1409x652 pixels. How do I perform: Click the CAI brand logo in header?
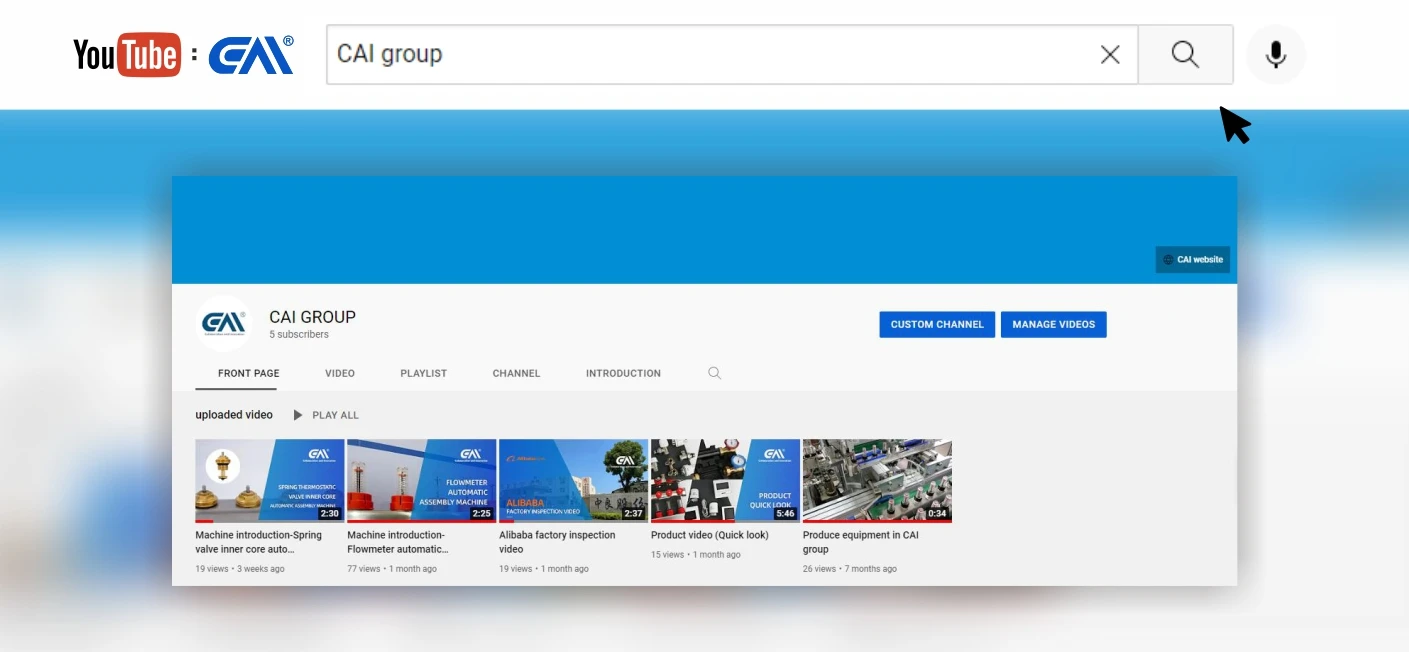point(250,56)
